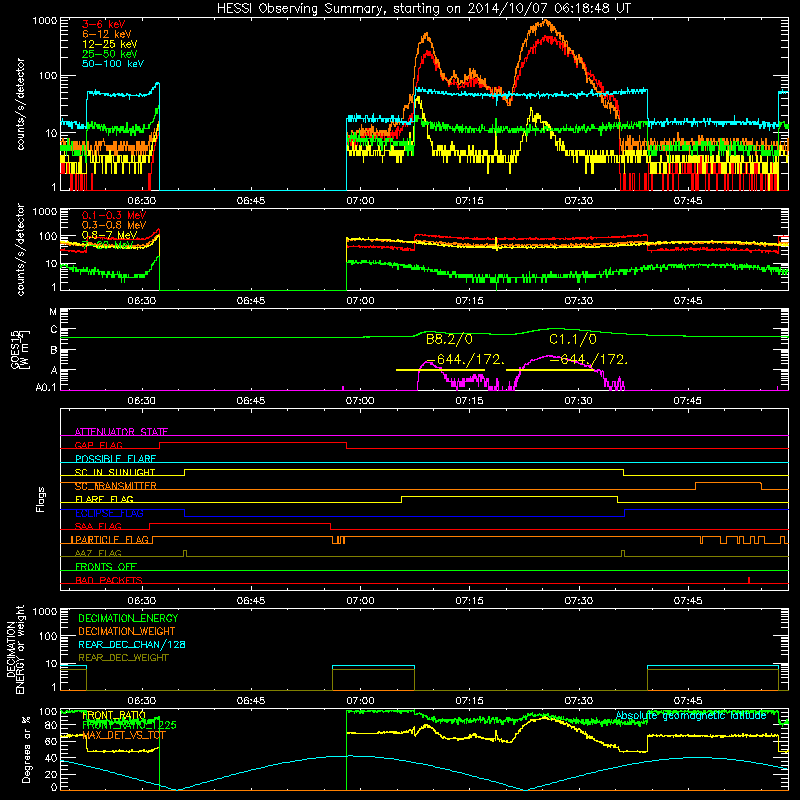Select the BAD_PACKETS flag label
The height and width of the screenshot is (800, 800).
point(109,580)
